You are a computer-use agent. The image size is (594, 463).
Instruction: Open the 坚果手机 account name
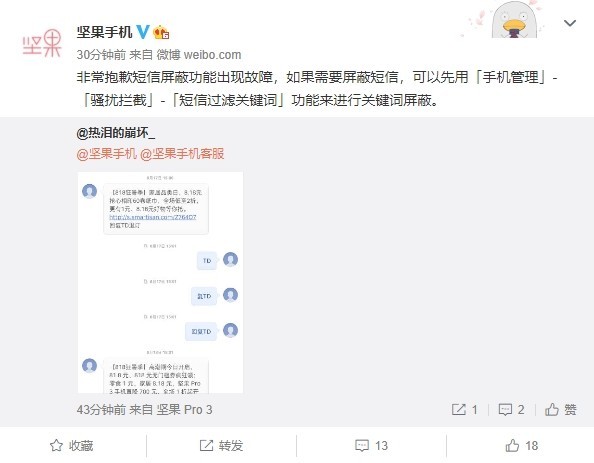tap(104, 32)
